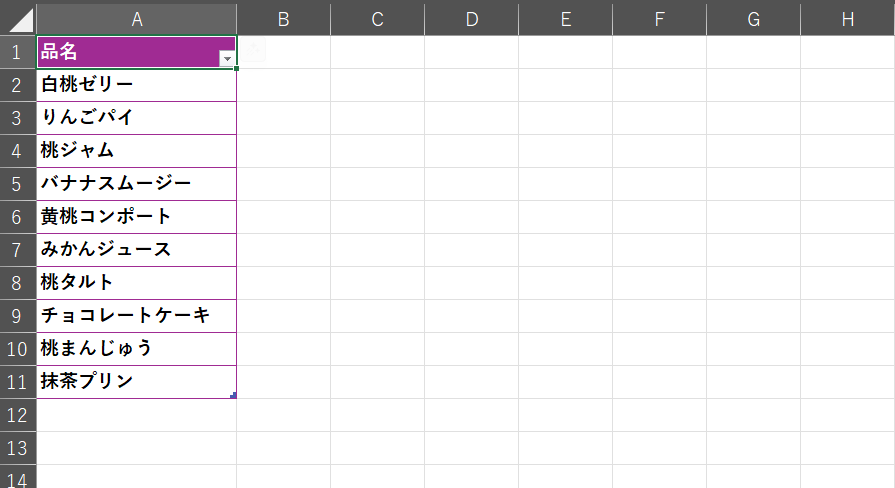Select the バナナスムージー cell
895x488 pixels.
136,184
